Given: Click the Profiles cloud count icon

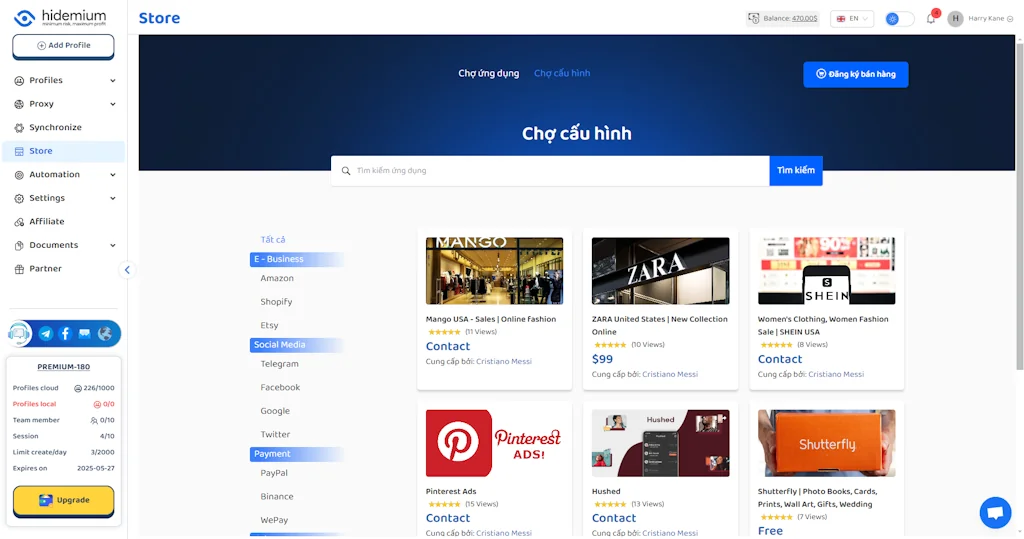Looking at the screenshot, I should [78, 388].
